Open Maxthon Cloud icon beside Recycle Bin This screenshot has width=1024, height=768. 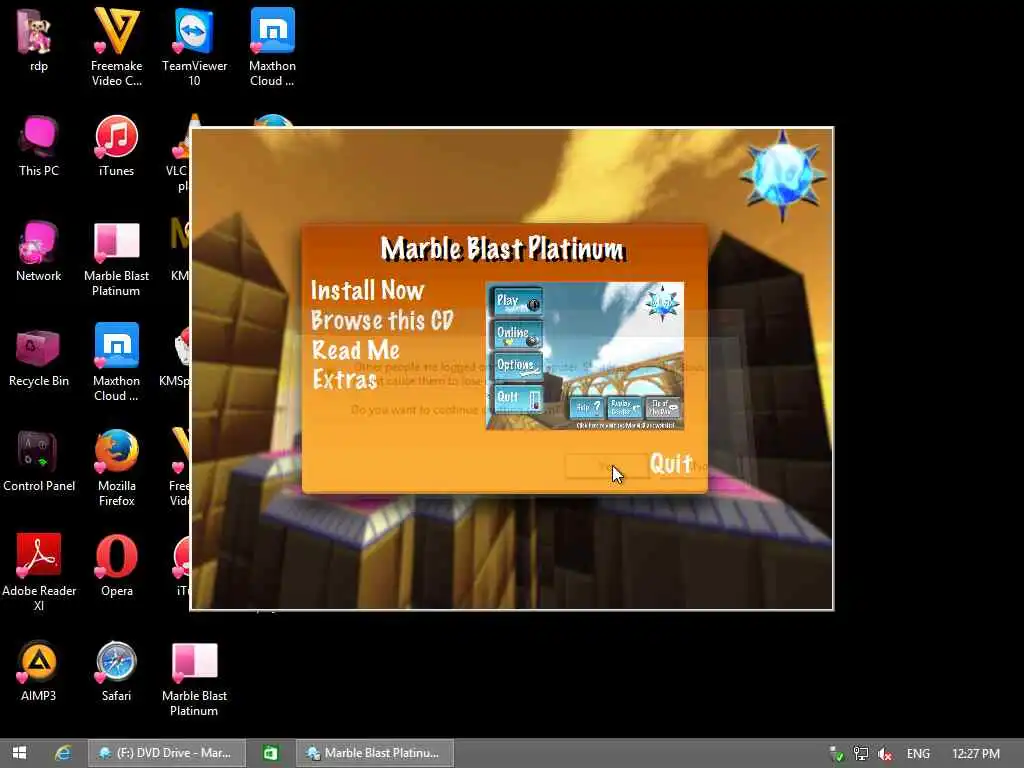[116, 362]
